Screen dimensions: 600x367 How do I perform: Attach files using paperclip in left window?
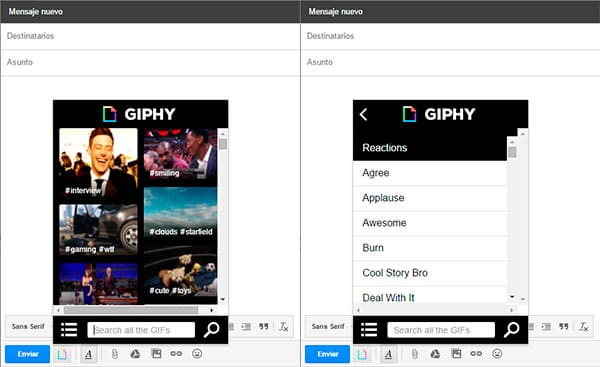[114, 354]
